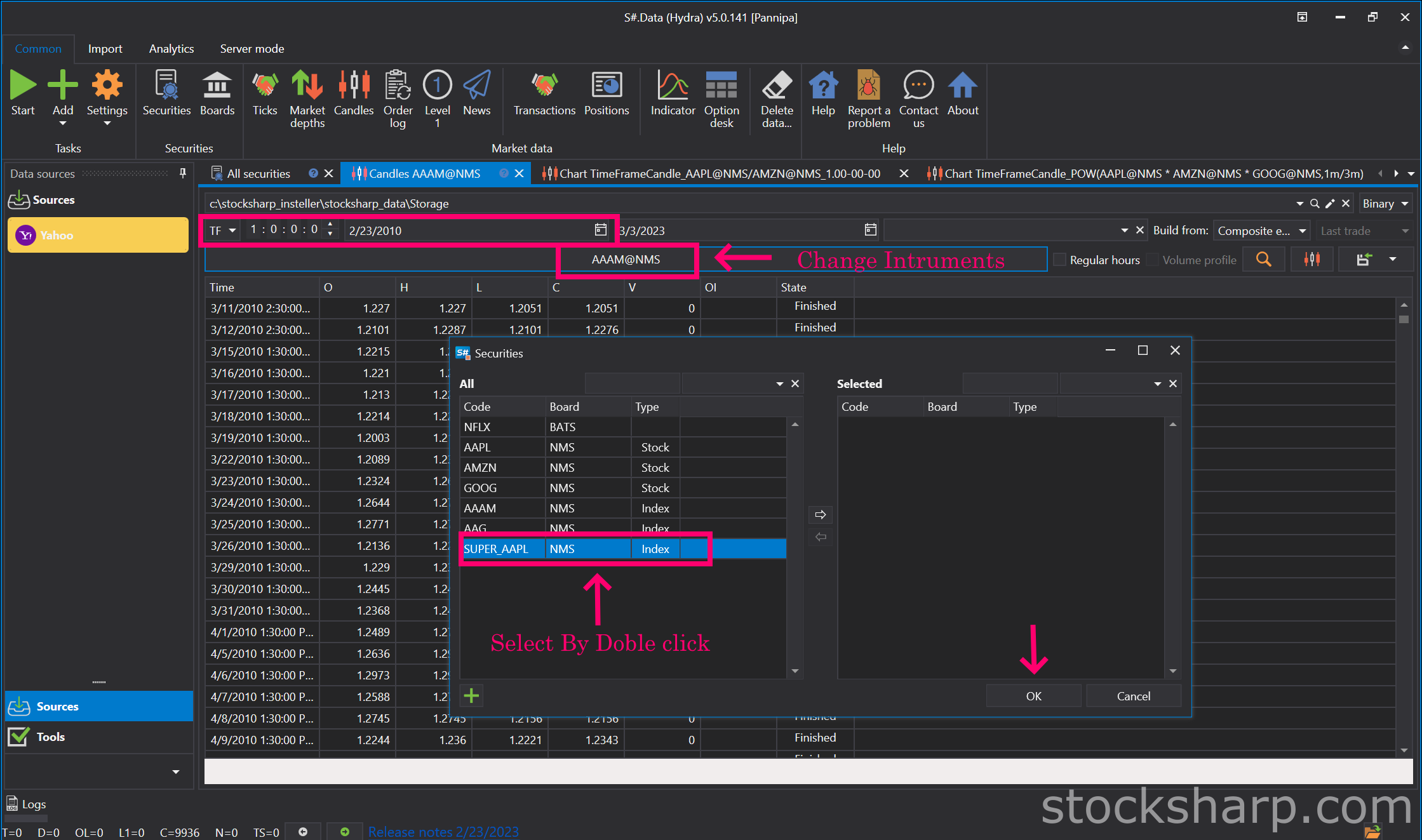This screenshot has height=840, width=1422.
Task: Move security to Selected with right arrow
Action: (821, 514)
